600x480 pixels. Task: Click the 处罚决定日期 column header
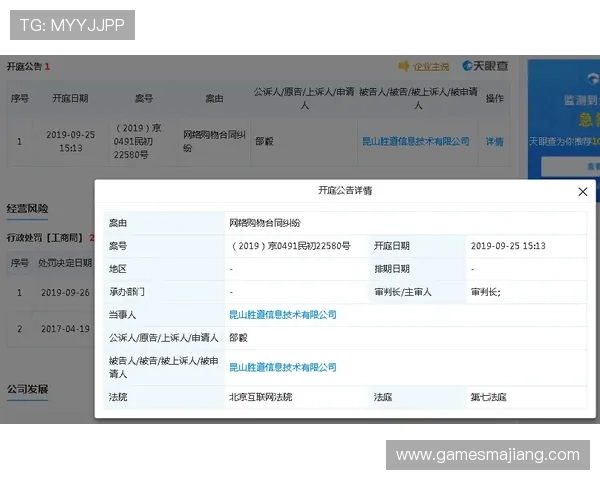pos(65,263)
